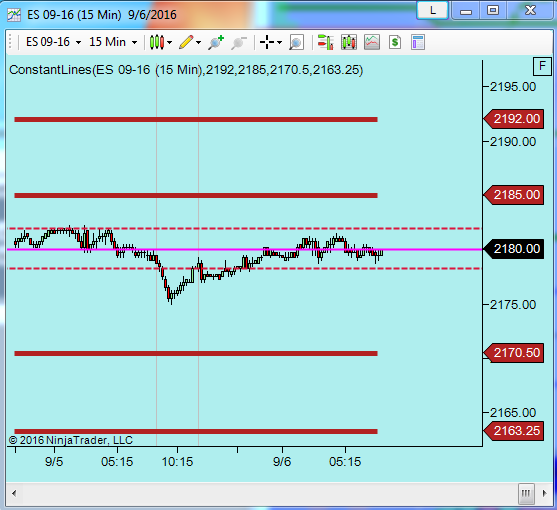Select the 2192 red constant line
The image size is (557, 510).
coord(196,119)
